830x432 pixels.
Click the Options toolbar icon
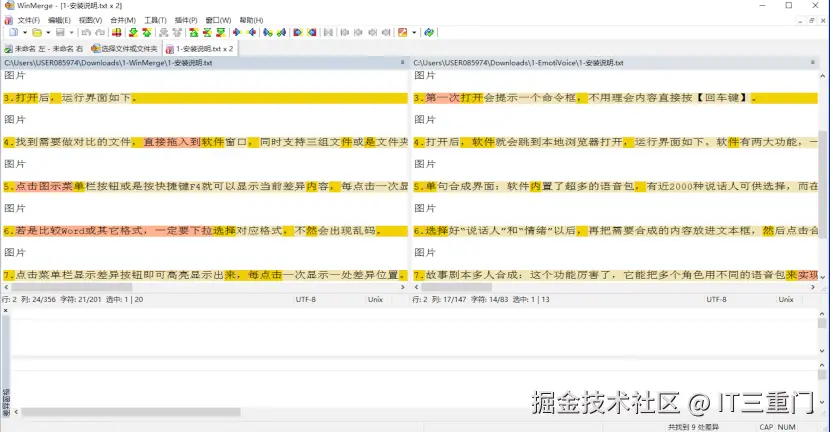coord(402,32)
